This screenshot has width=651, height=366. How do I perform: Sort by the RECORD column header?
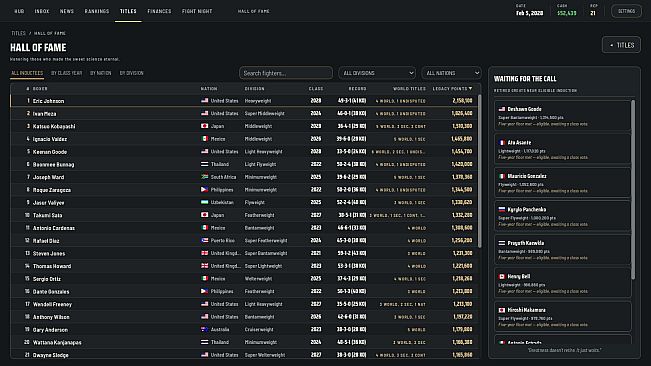tap(357, 89)
